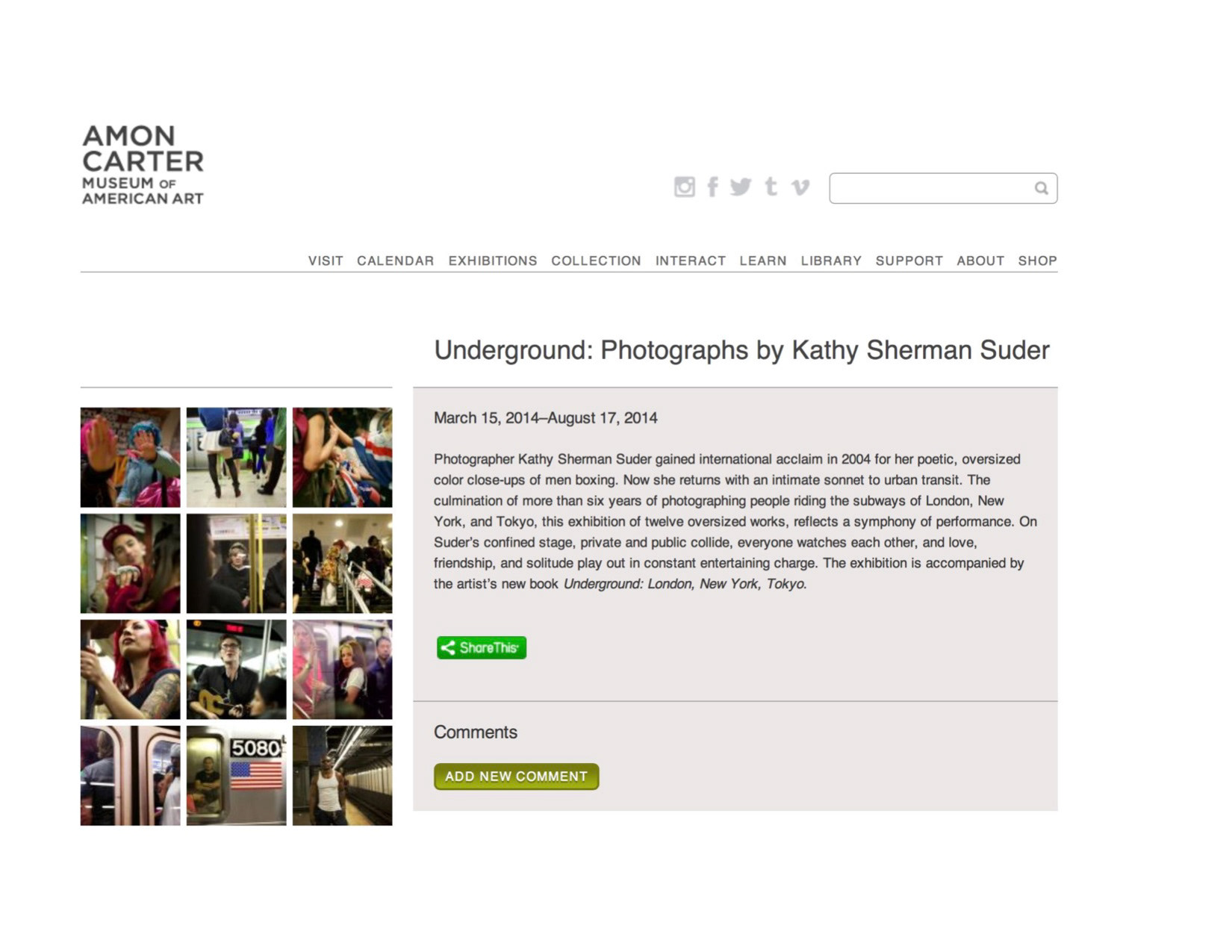Open the Facebook icon link

713,187
